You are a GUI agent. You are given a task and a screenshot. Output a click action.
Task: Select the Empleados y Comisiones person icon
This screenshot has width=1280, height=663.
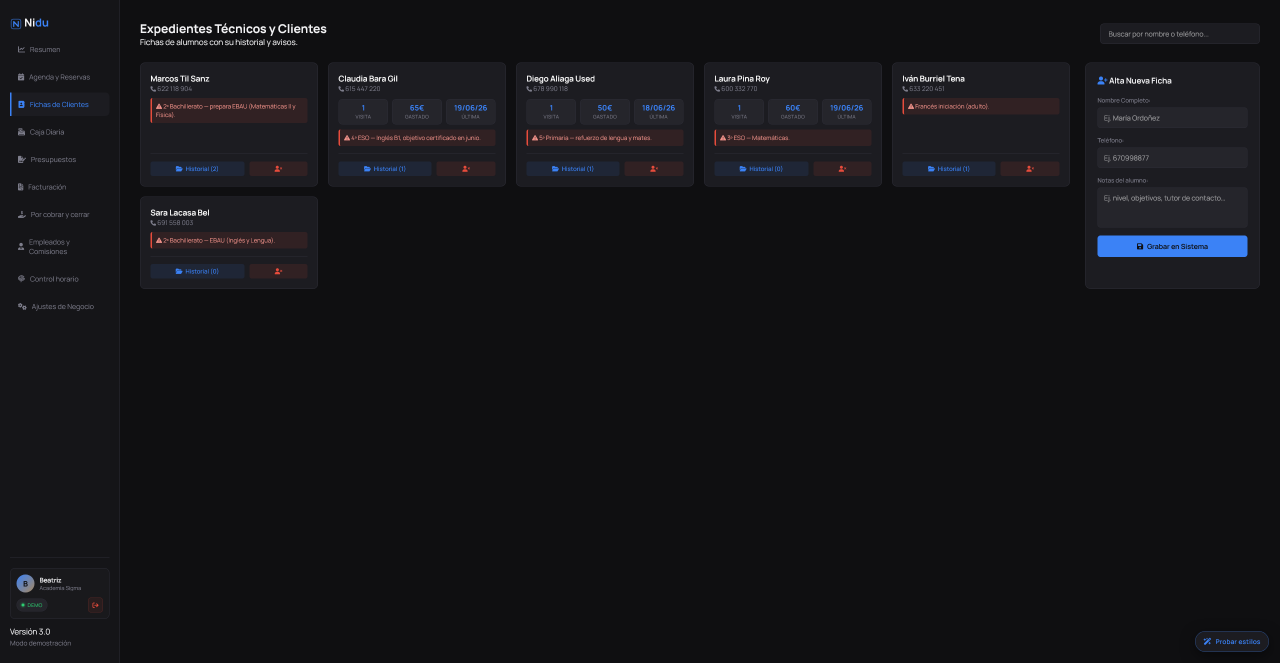point(21,246)
